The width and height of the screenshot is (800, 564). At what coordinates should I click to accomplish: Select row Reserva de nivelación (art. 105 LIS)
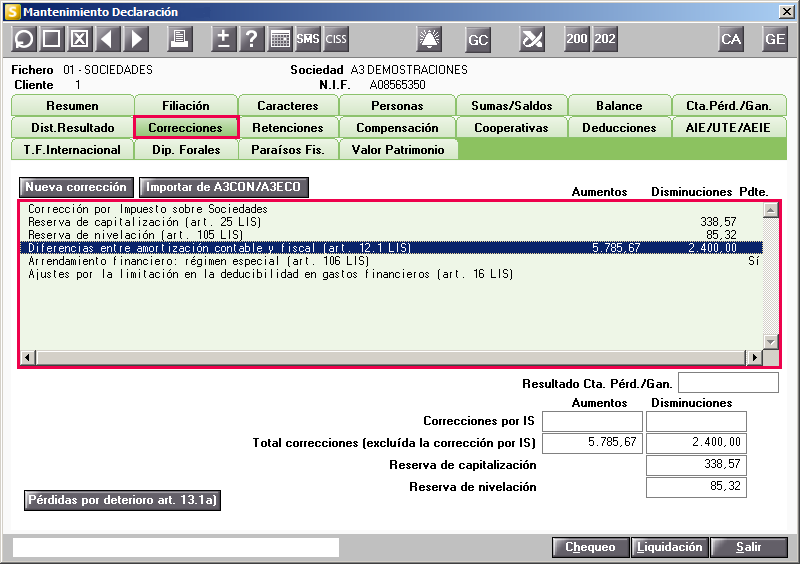pyautogui.click(x=391, y=235)
